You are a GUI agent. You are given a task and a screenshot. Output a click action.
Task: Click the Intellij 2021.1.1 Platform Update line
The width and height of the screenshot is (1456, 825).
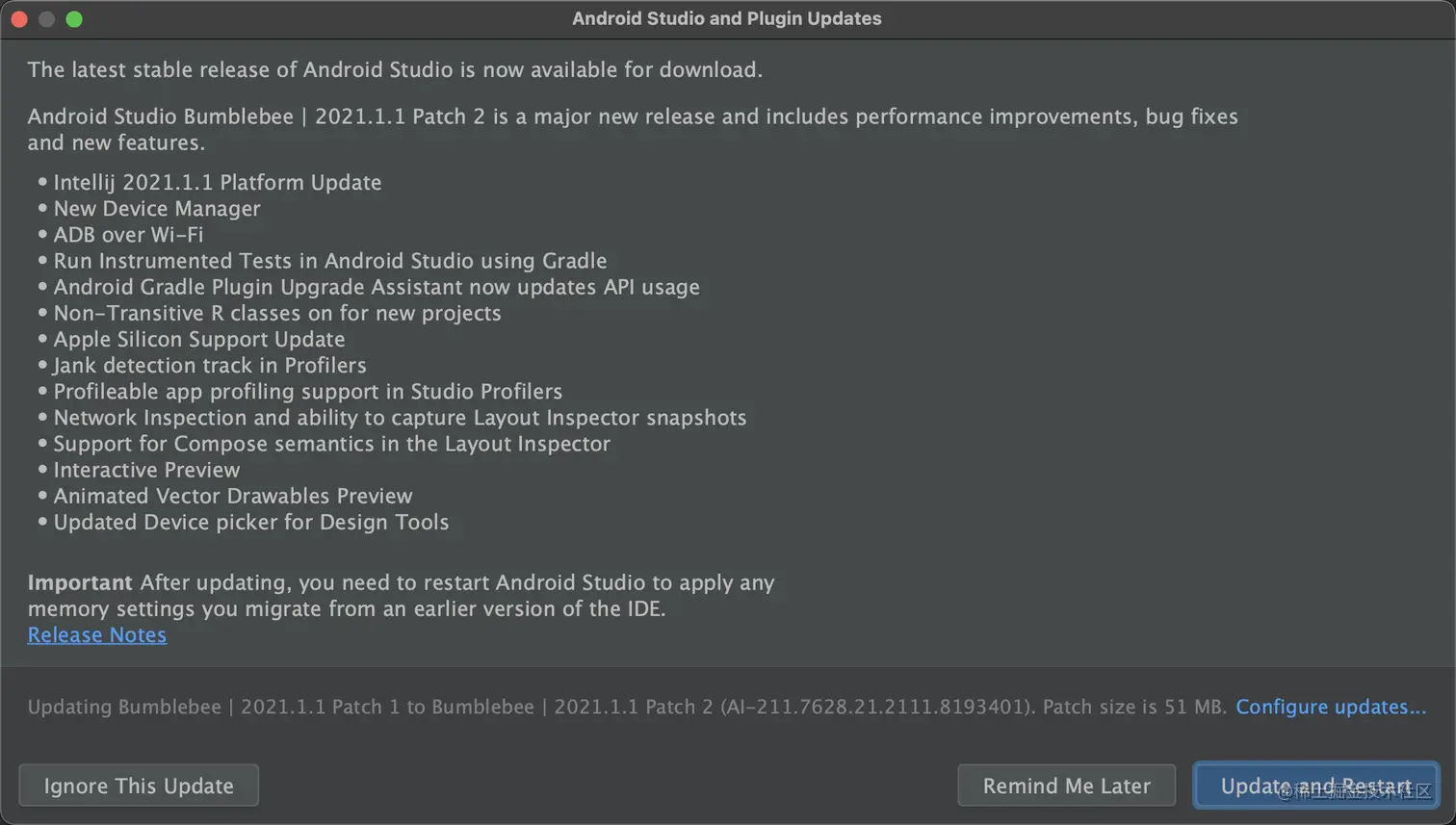point(217,183)
